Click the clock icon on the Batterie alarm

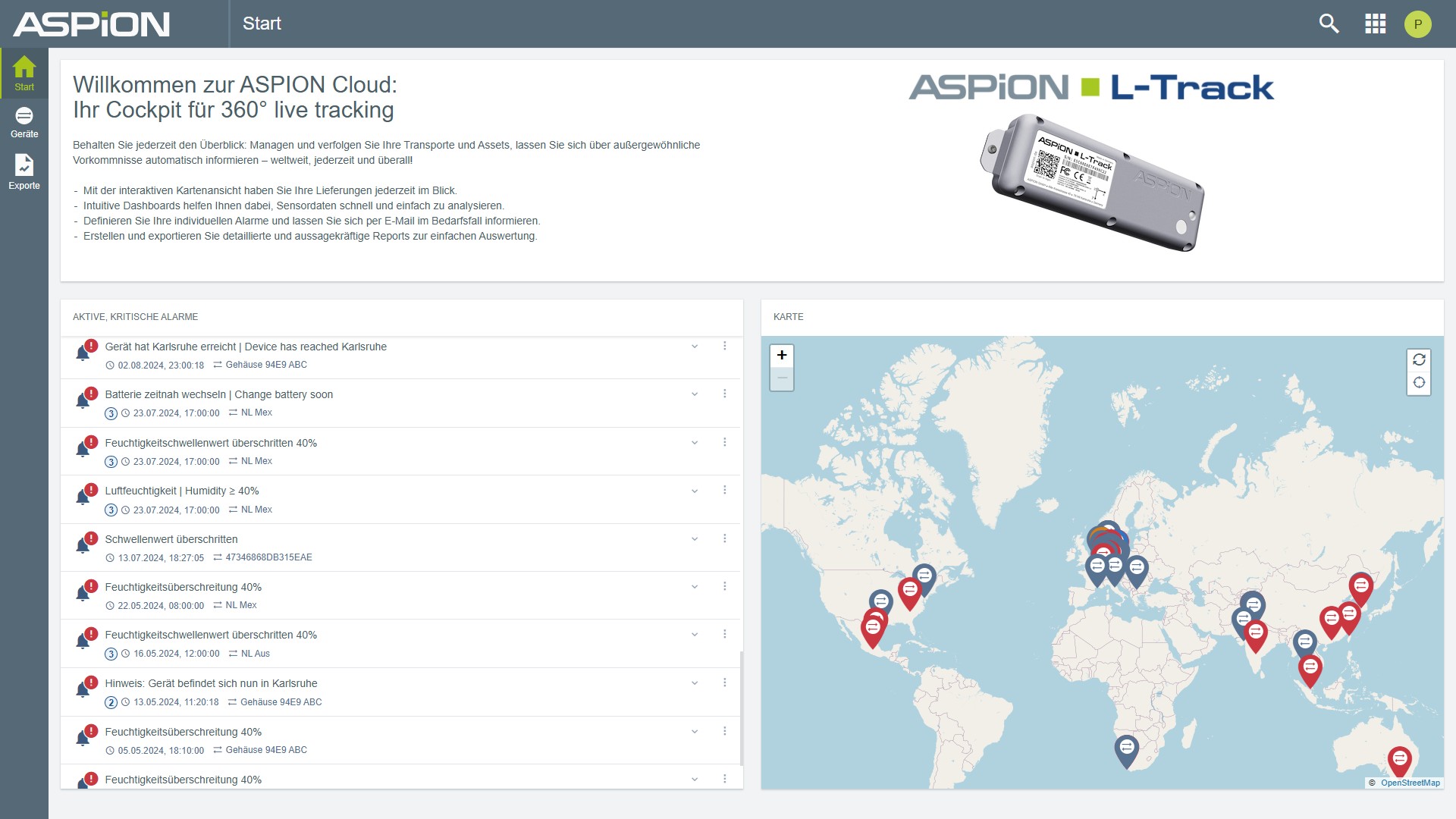click(x=125, y=413)
